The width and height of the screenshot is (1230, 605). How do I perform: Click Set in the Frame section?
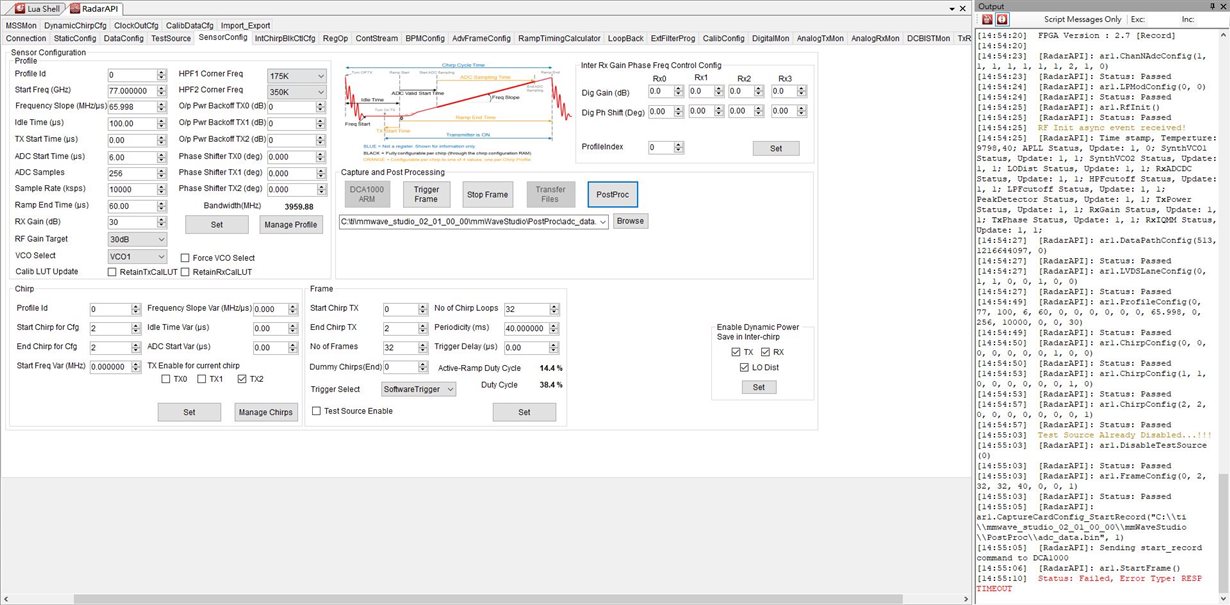pos(524,412)
